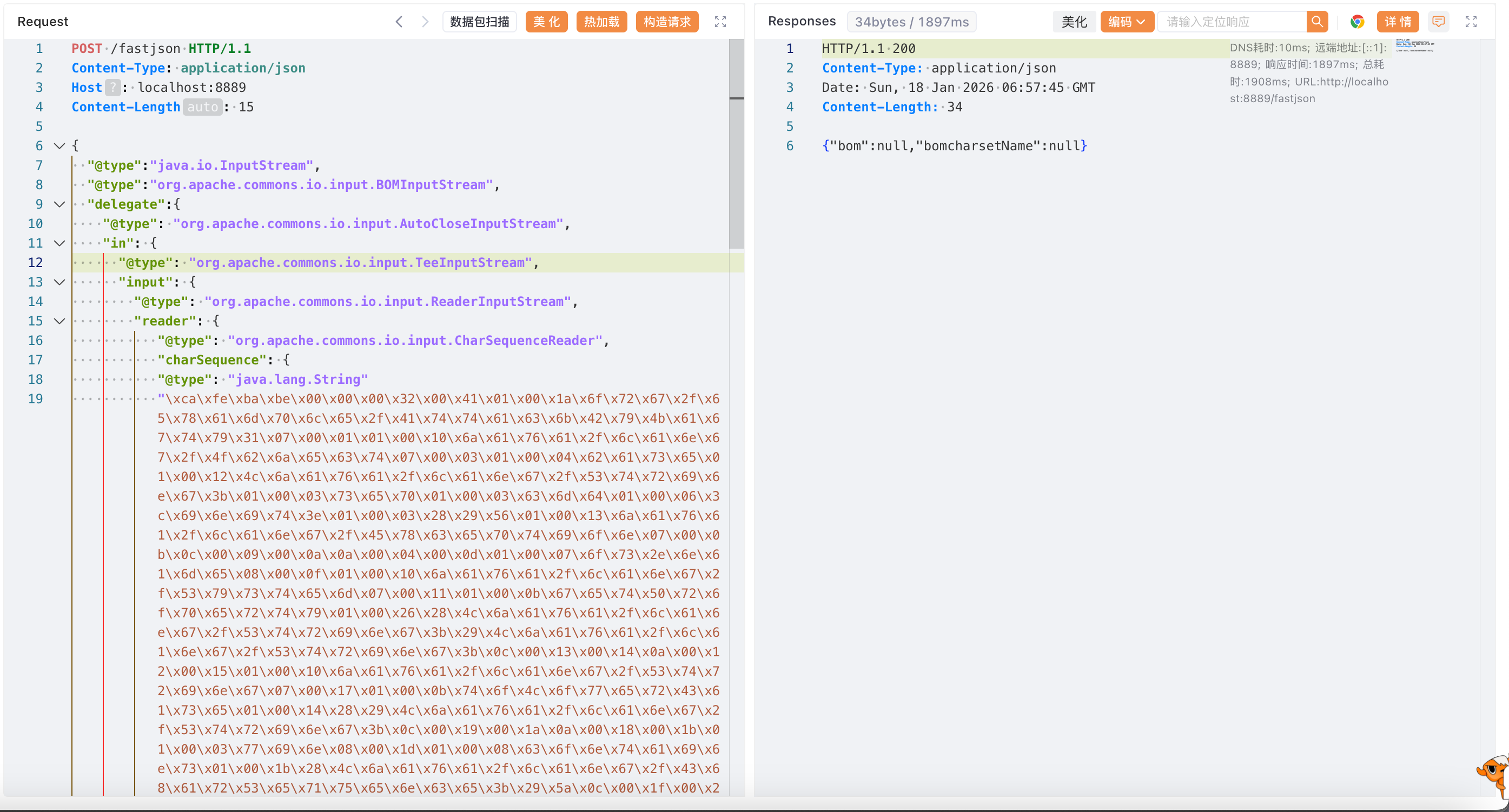Click the 构造请求 button
Viewport: 1509px width, 812px height.
tap(667, 22)
